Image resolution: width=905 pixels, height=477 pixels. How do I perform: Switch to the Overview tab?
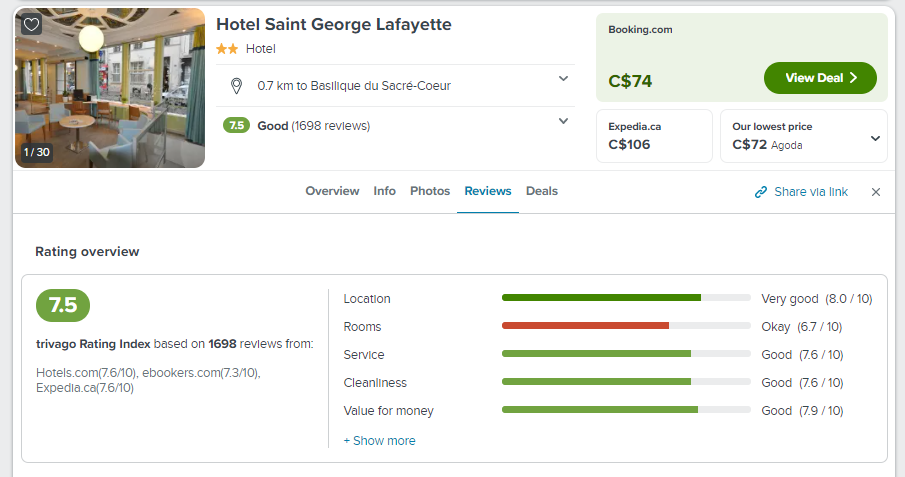click(332, 191)
